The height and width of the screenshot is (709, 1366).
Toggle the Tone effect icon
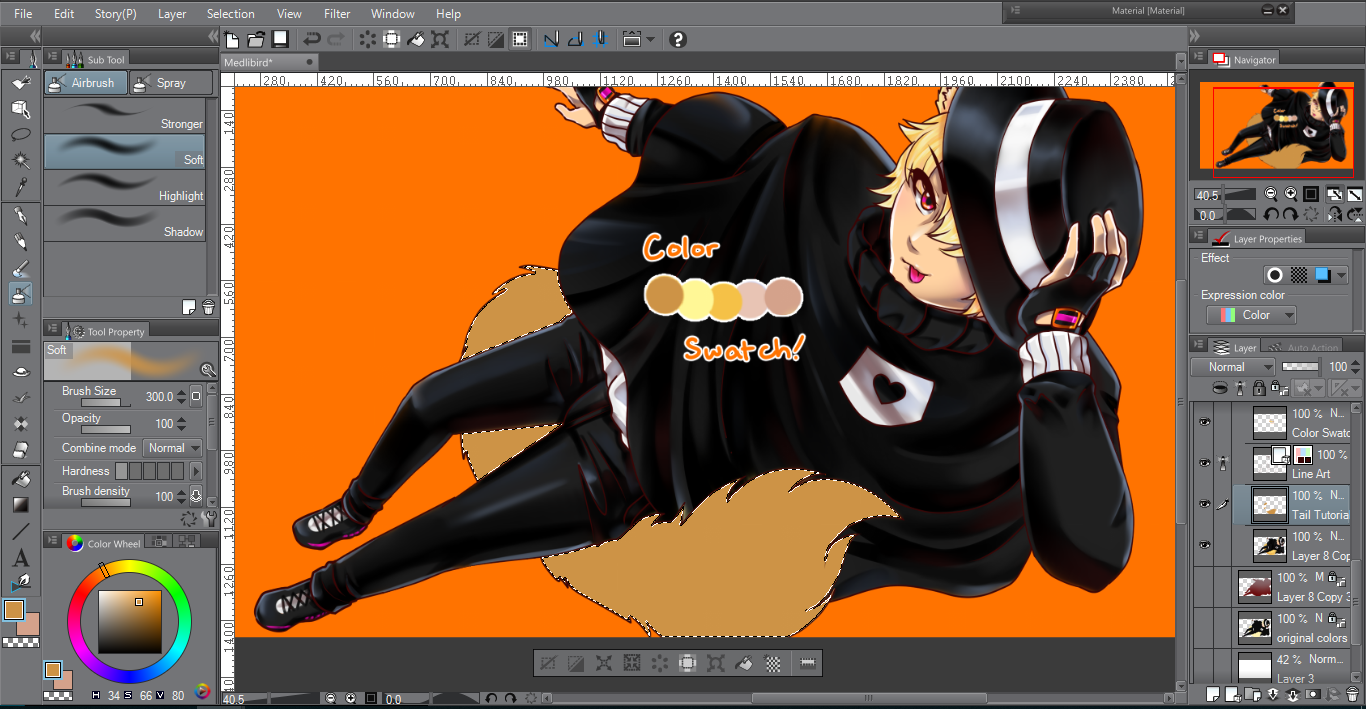pos(1299,275)
